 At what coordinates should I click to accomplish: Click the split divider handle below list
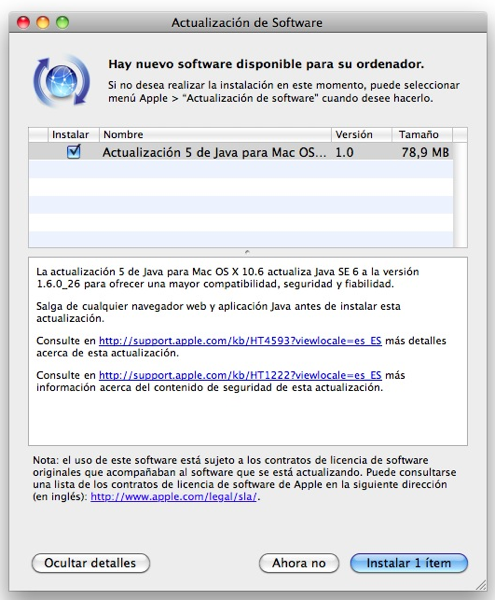[x=247, y=252]
